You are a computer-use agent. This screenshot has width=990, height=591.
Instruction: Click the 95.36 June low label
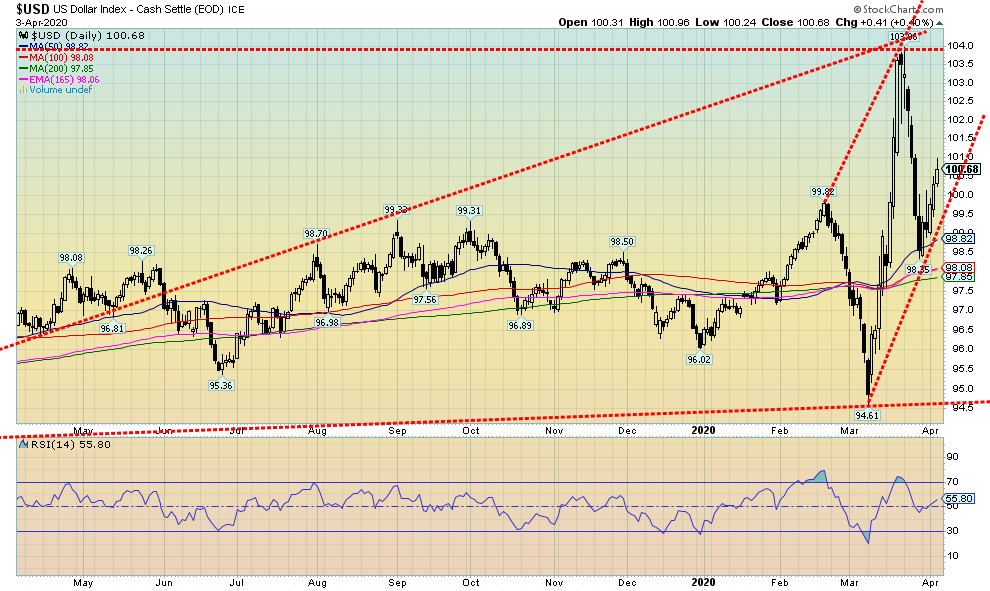tap(221, 385)
